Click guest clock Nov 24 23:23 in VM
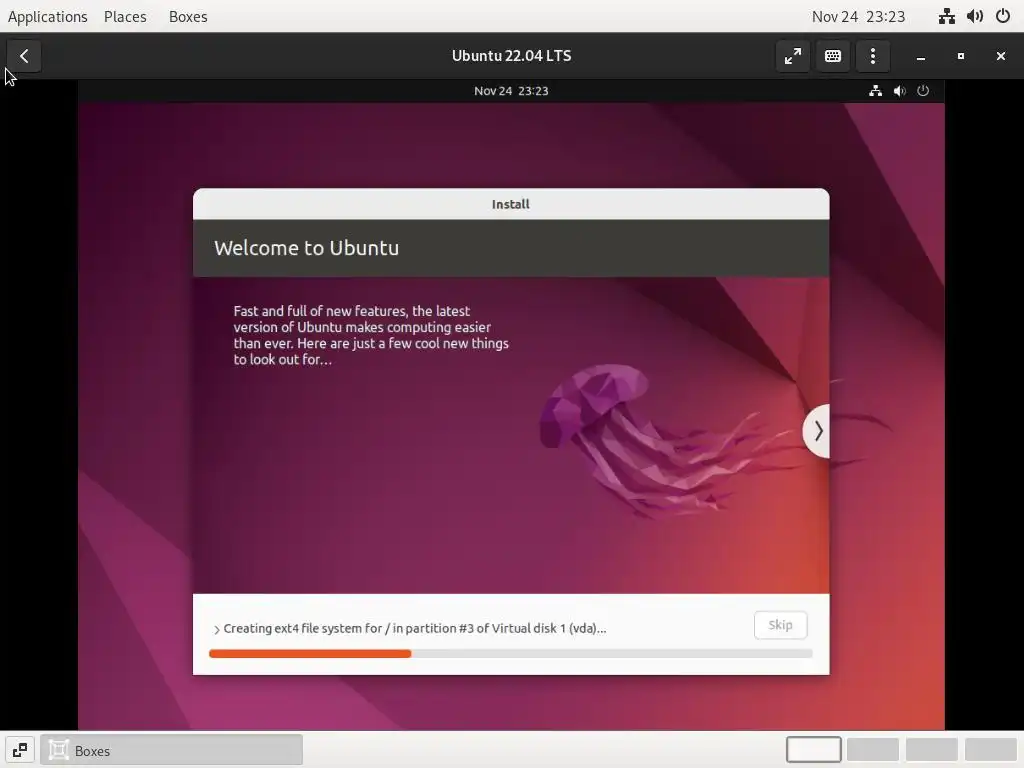Image resolution: width=1024 pixels, height=768 pixels. click(x=511, y=91)
